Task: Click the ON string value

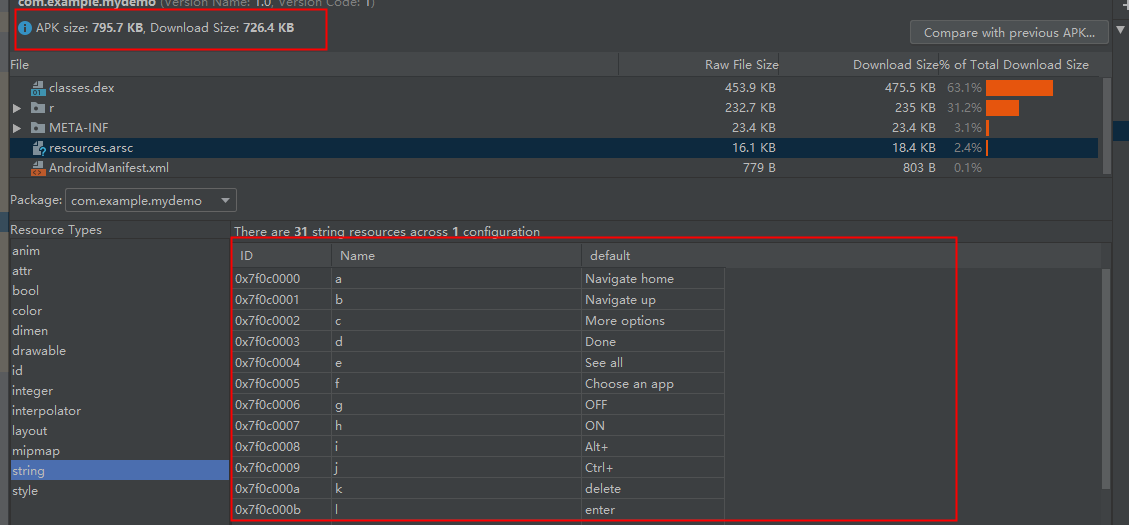Action: [595, 426]
